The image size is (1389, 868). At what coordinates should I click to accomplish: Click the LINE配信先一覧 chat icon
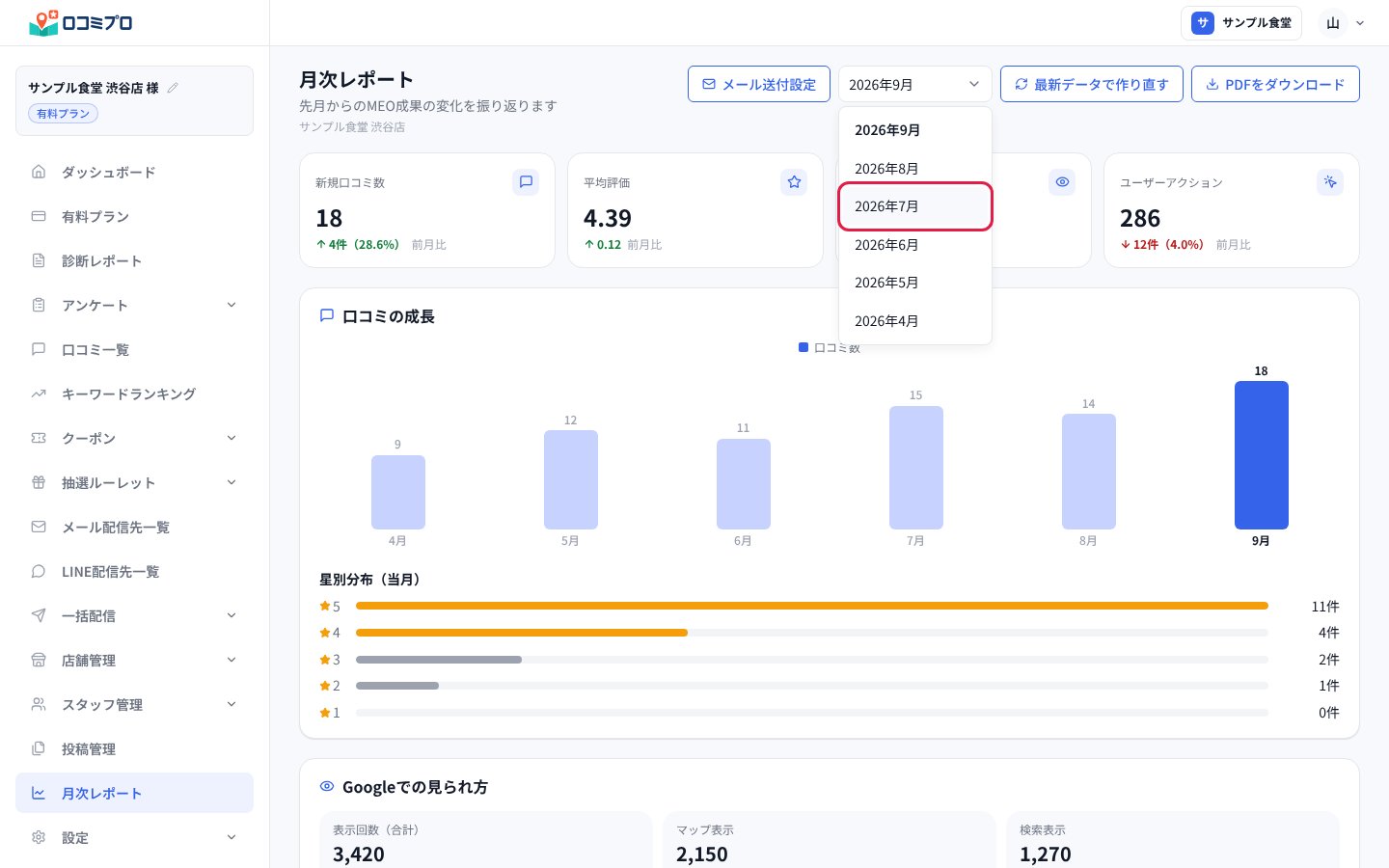[39, 571]
